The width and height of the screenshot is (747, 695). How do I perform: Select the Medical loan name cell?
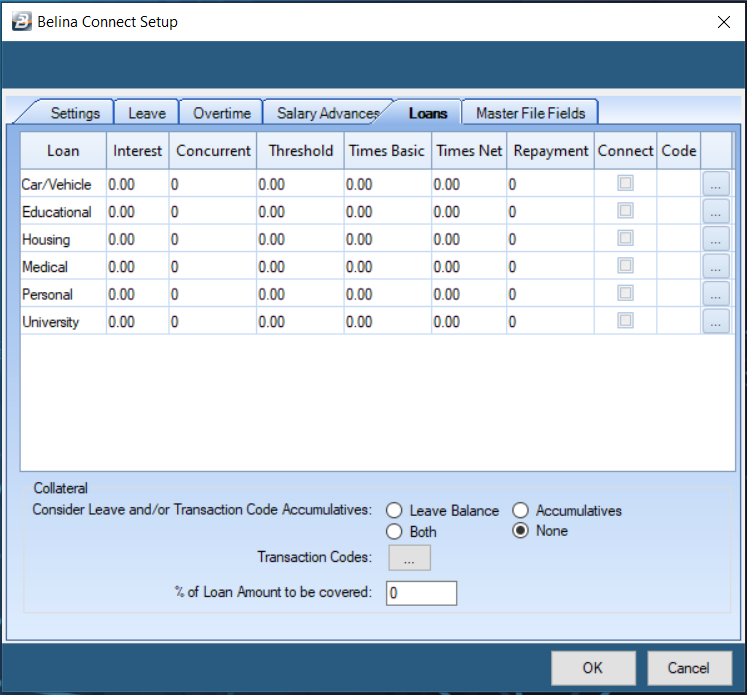click(x=63, y=266)
